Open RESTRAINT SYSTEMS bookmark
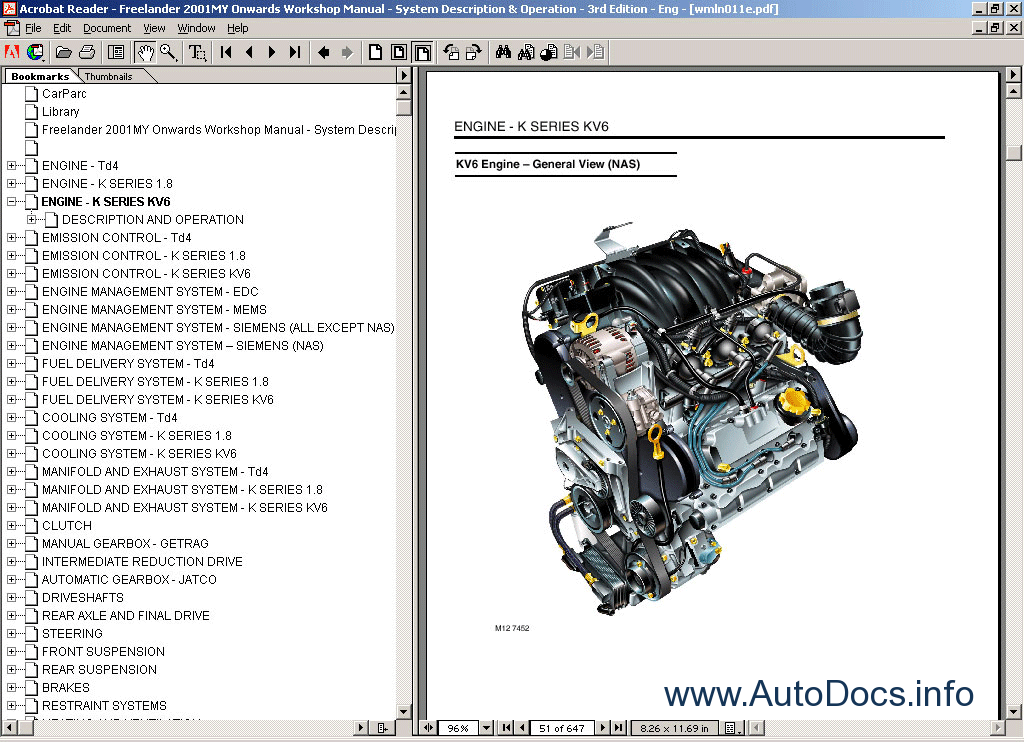The height and width of the screenshot is (742, 1024). point(104,706)
